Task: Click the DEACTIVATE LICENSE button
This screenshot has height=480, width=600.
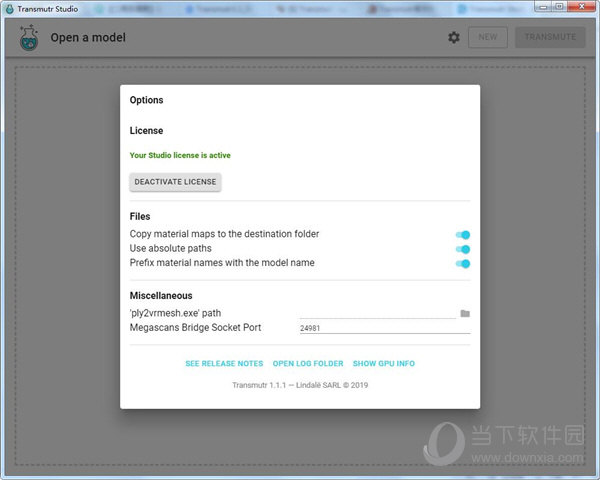Action: tap(175, 182)
